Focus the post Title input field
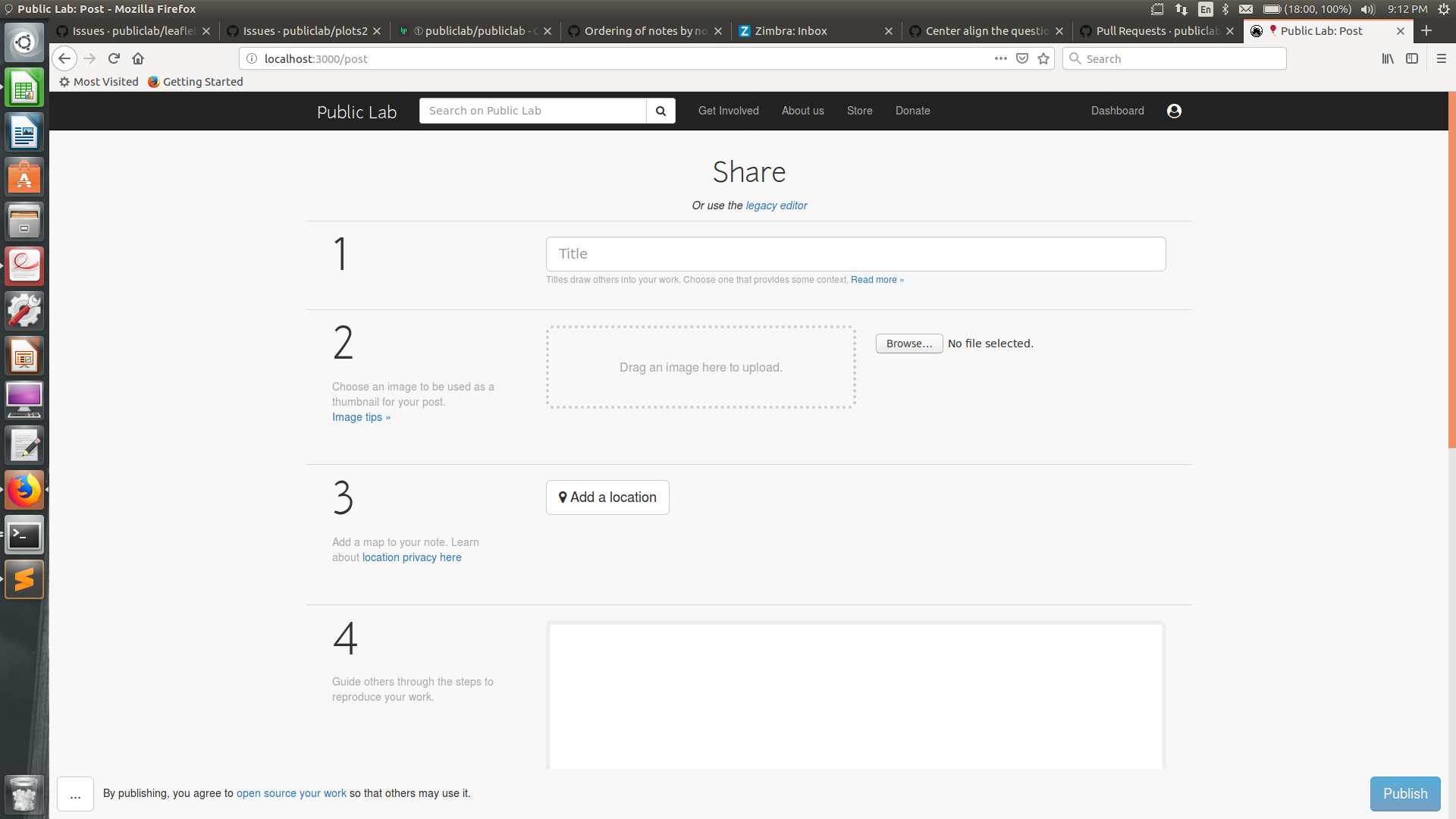 (x=855, y=254)
